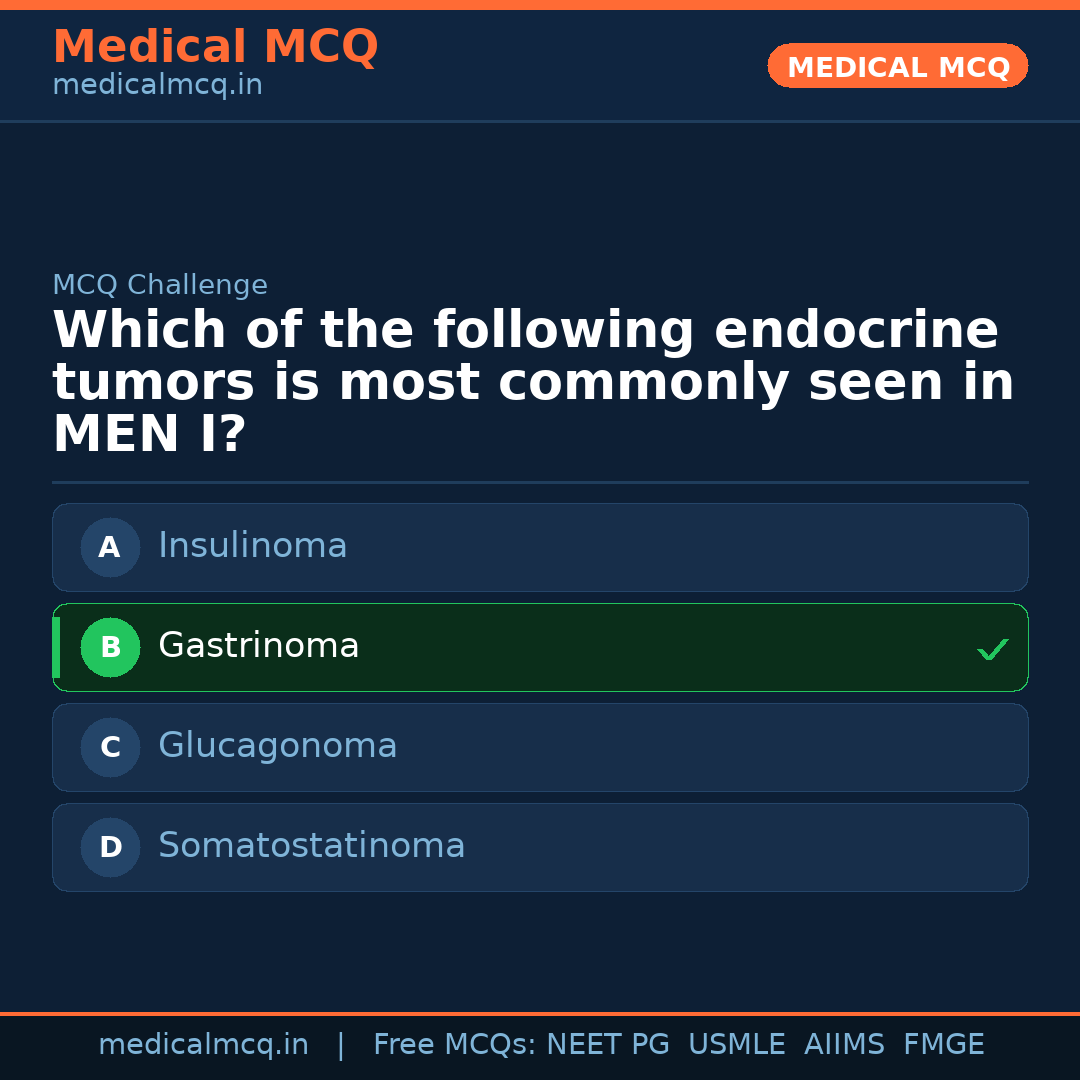This screenshot has height=1080, width=1080.
Task: Click the Medical MCQ header title
Action: tap(215, 47)
